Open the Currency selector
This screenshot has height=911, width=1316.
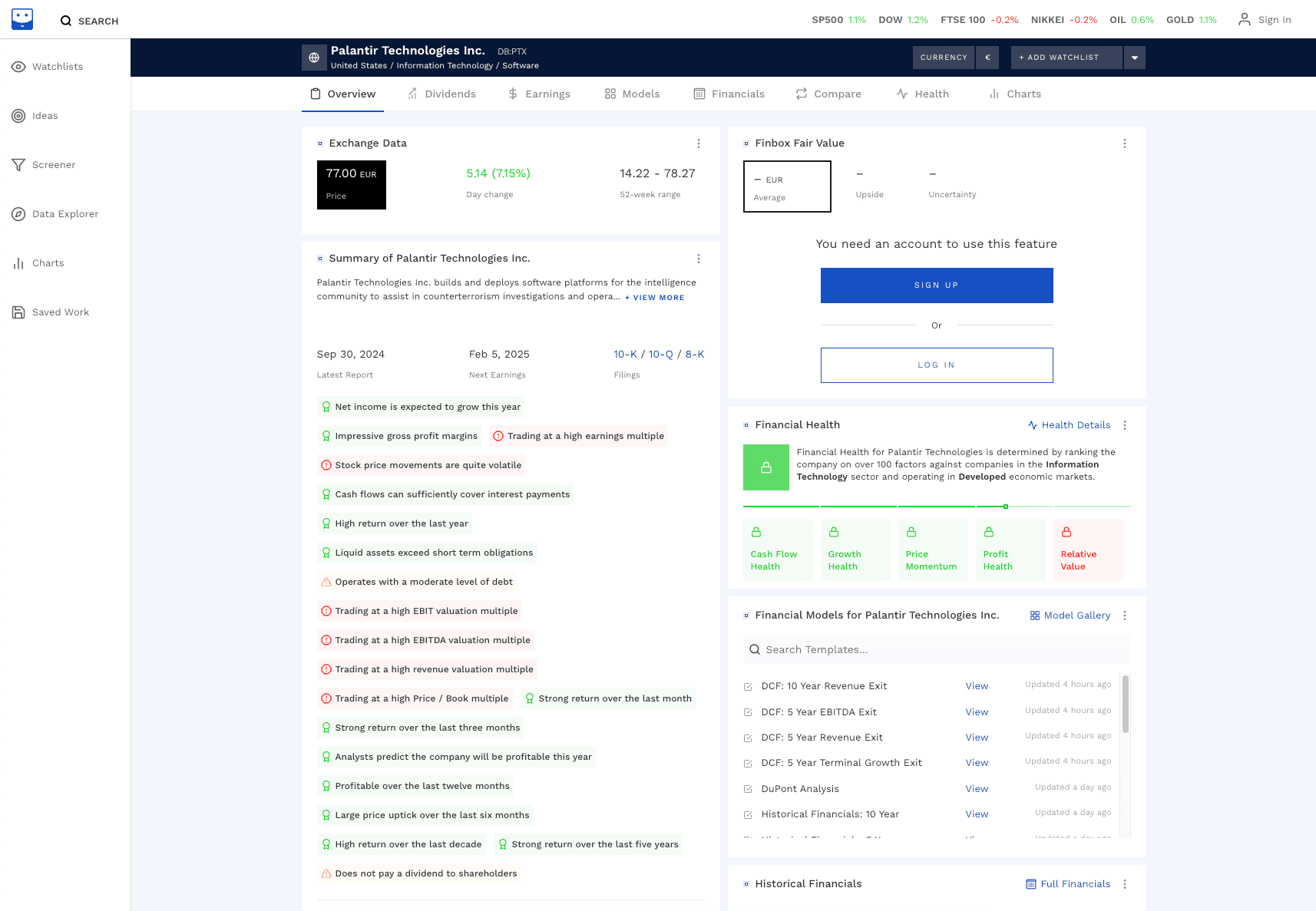click(944, 58)
